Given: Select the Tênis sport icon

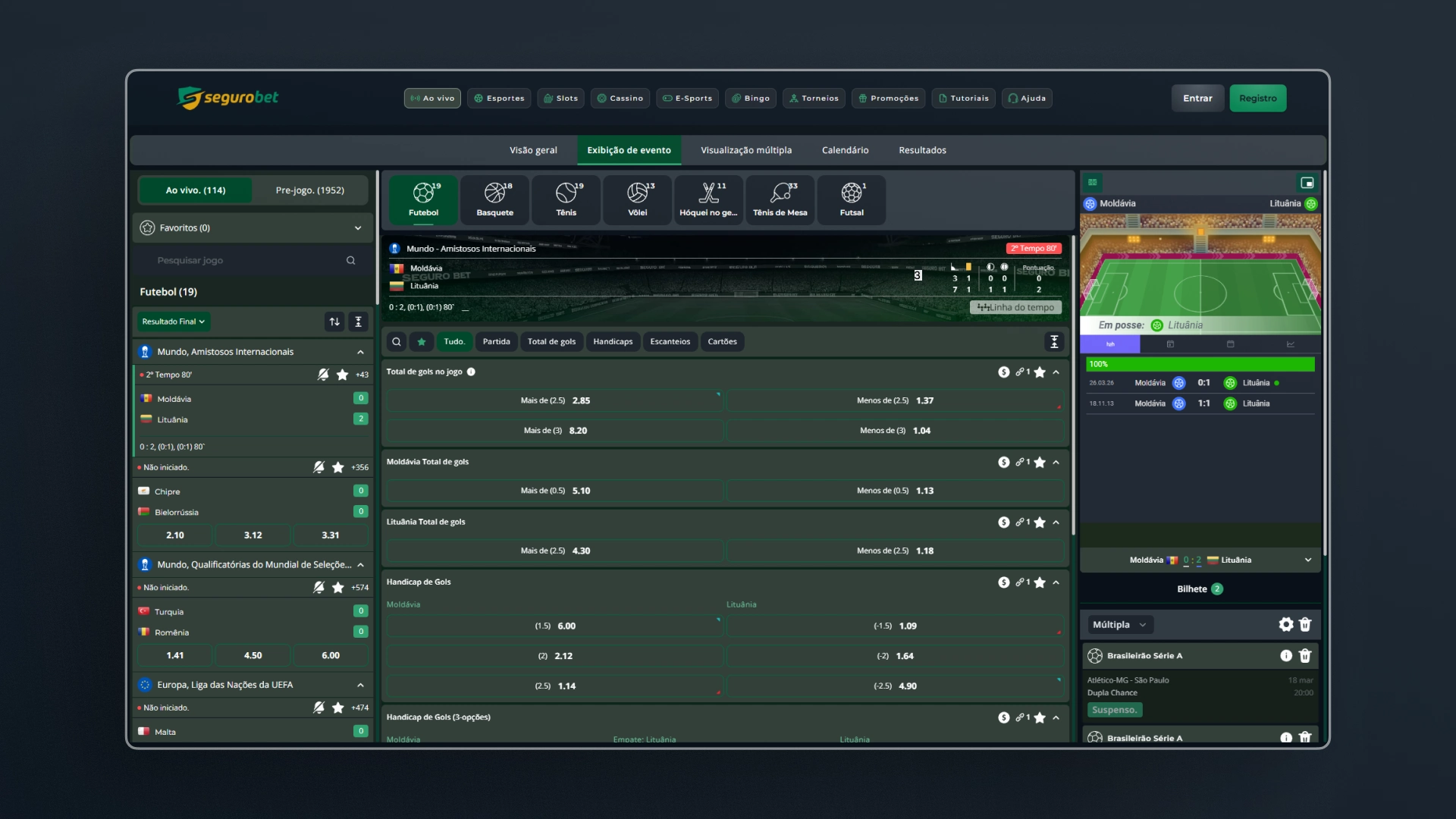Looking at the screenshot, I should click(x=566, y=200).
